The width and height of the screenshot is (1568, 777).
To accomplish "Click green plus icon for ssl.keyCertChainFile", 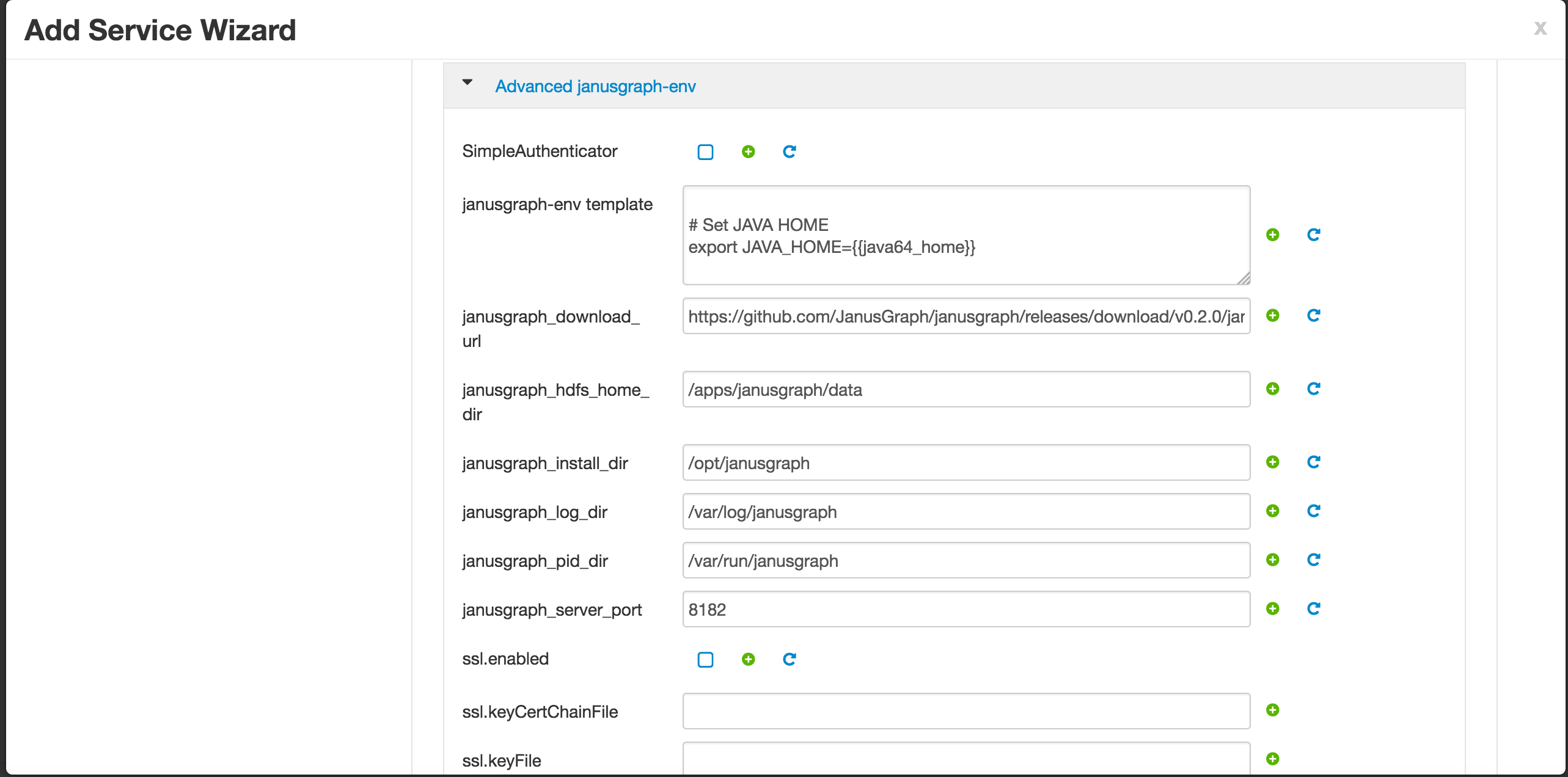I will pos(1273,710).
